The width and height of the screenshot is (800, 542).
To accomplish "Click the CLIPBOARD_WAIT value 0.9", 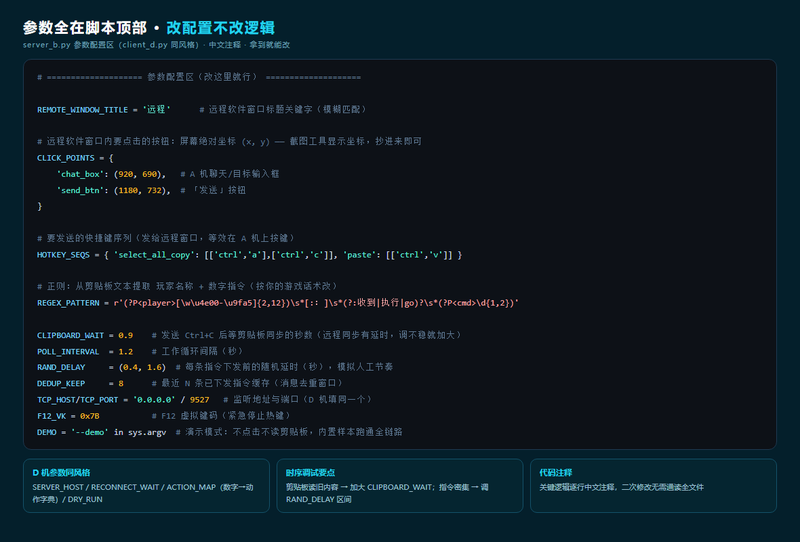I will click(126, 335).
